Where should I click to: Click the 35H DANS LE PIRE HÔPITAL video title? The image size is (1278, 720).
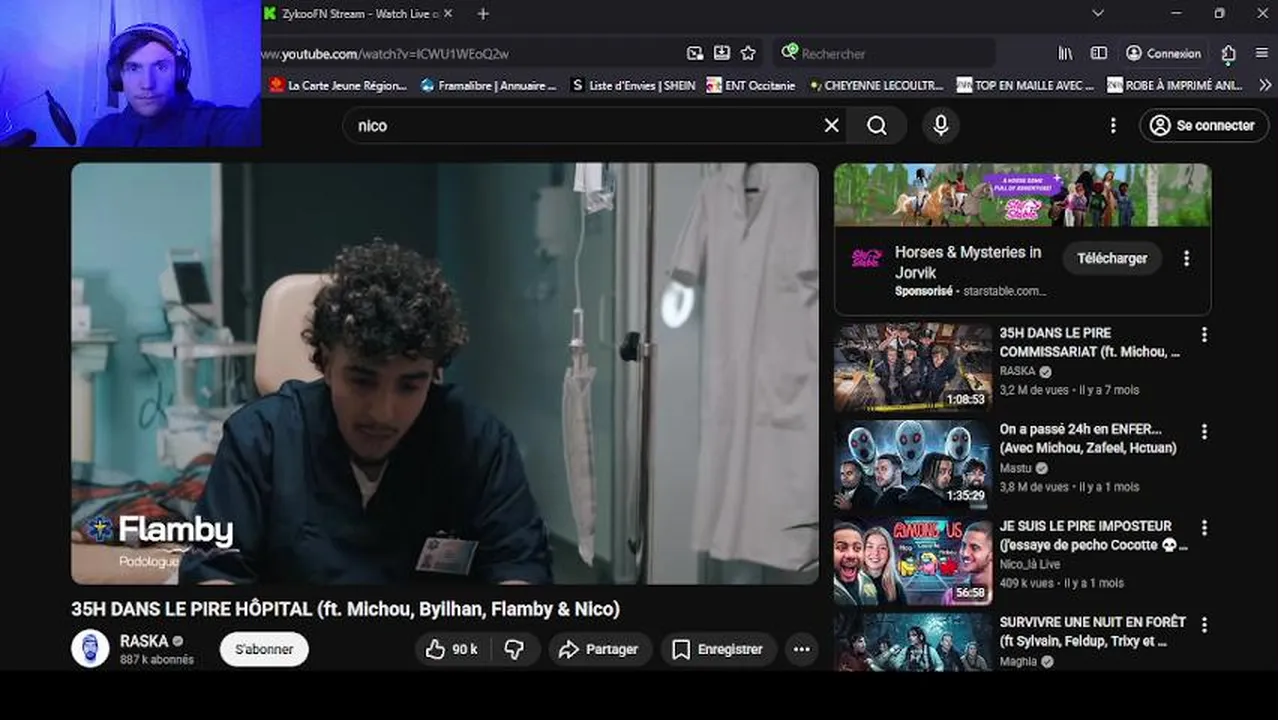pos(345,608)
